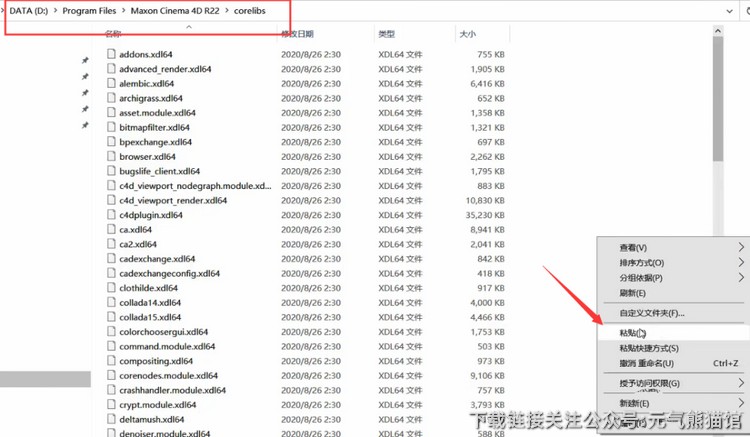750x437 pixels.
Task: Click the file icon beside c4dplugin.xdl64
Action: [111, 215]
